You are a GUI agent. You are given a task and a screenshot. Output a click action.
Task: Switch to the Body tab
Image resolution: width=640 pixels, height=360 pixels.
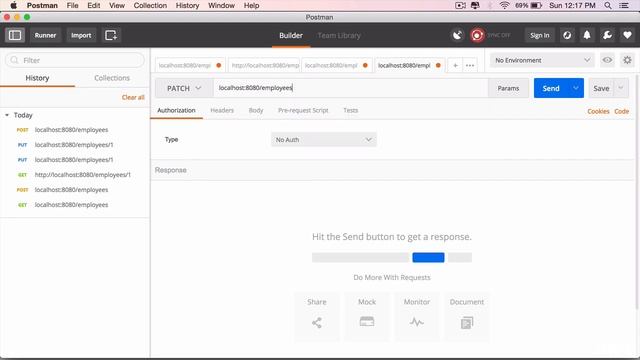click(x=256, y=110)
